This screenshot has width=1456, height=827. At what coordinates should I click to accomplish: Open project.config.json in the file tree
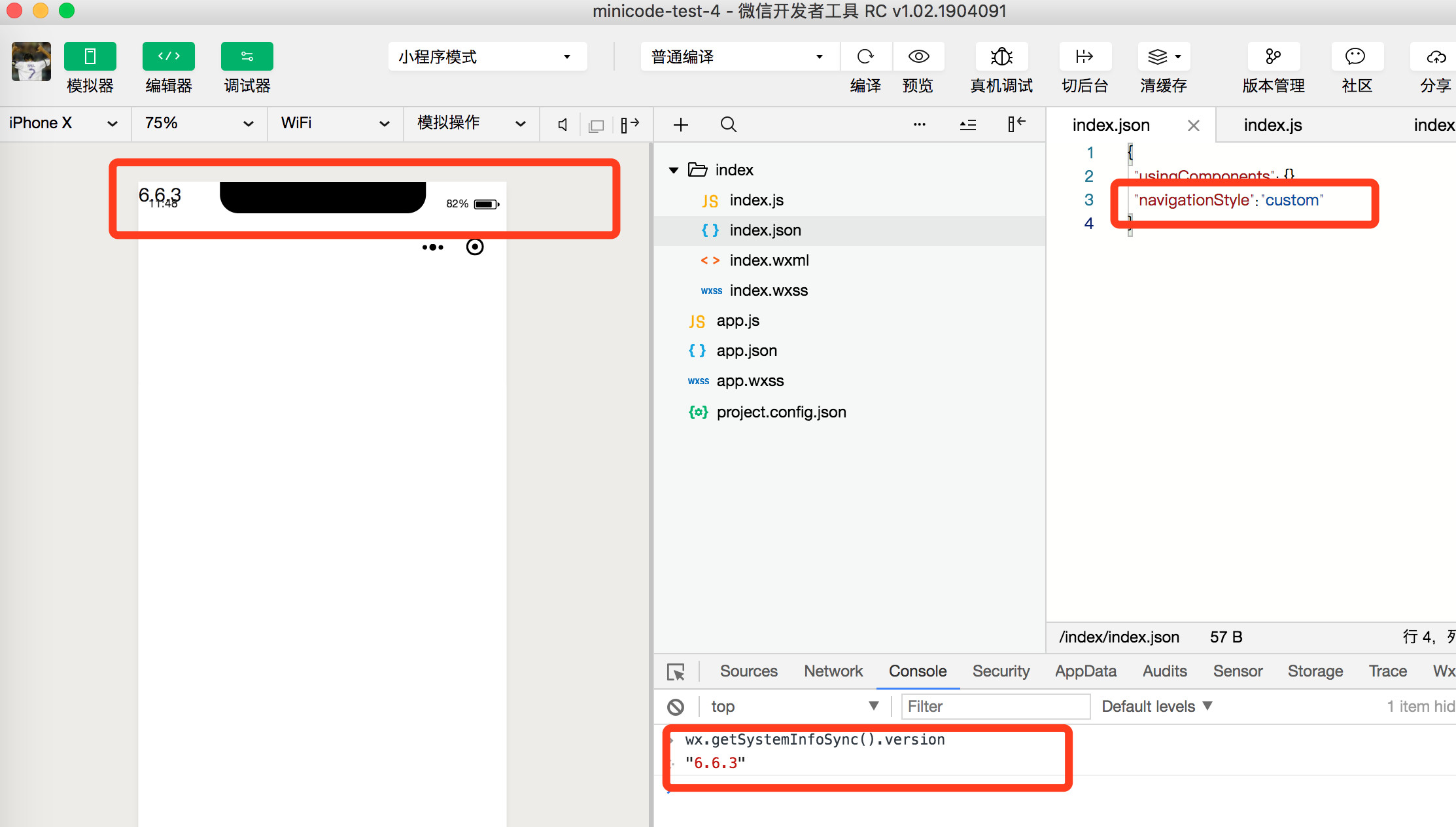849,412
